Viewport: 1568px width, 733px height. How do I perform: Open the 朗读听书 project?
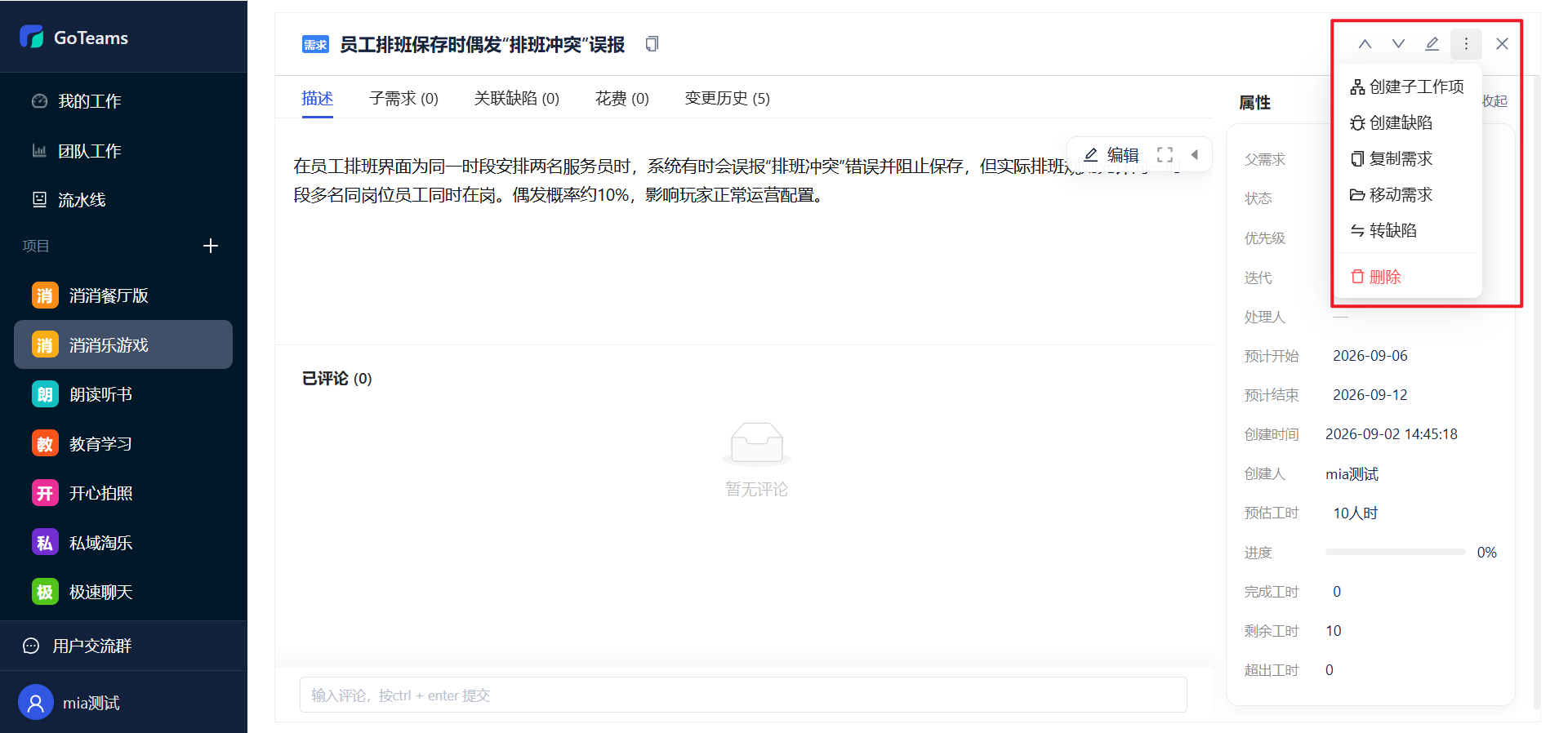123,394
